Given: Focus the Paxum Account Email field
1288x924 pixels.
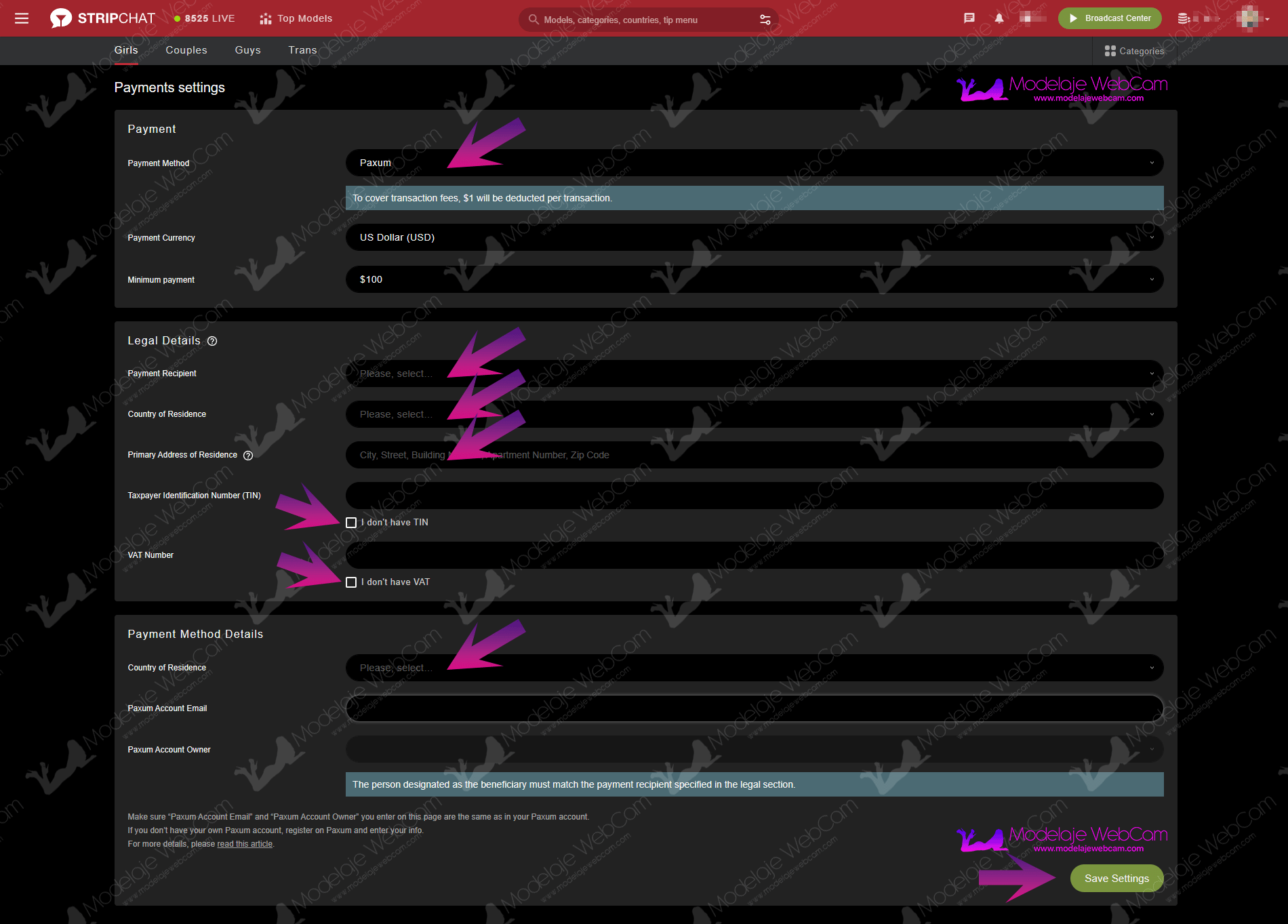Looking at the screenshot, I should tap(754, 708).
